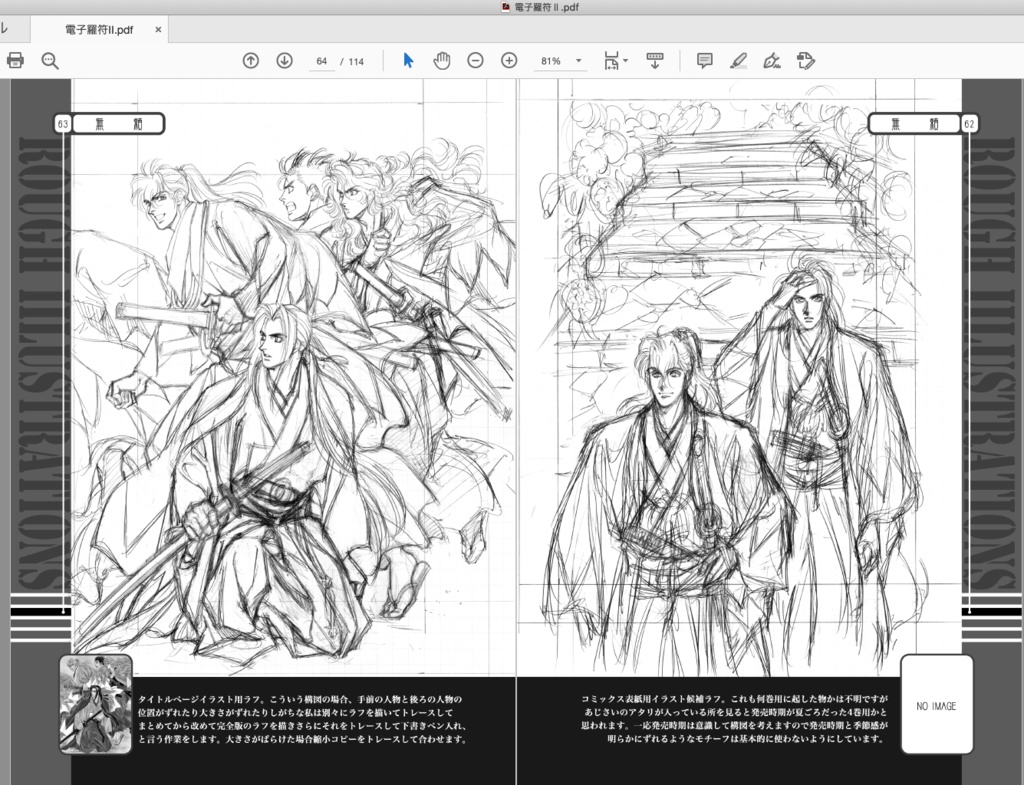Open the Find text magnifier tool

point(50,61)
